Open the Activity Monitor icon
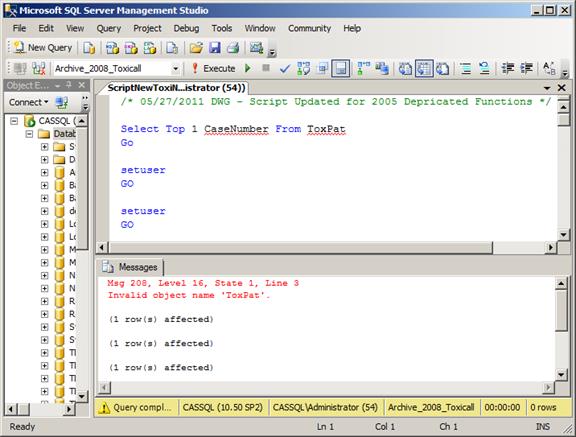Viewport: 576px width, 437px height. [256, 48]
